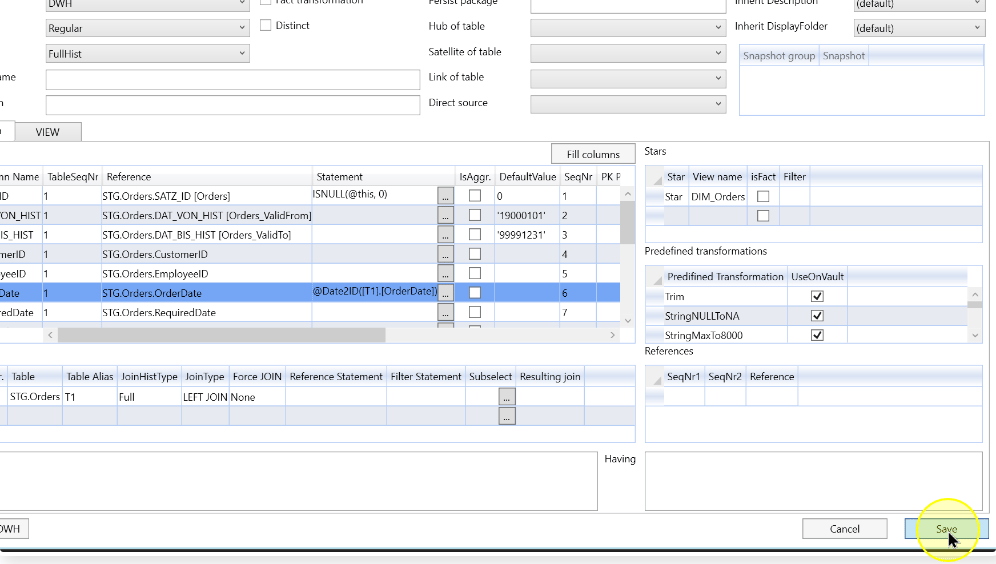This screenshot has width=996, height=564.
Task: Click horizontal scrollbar thumb of columns grid
Action: point(221,335)
